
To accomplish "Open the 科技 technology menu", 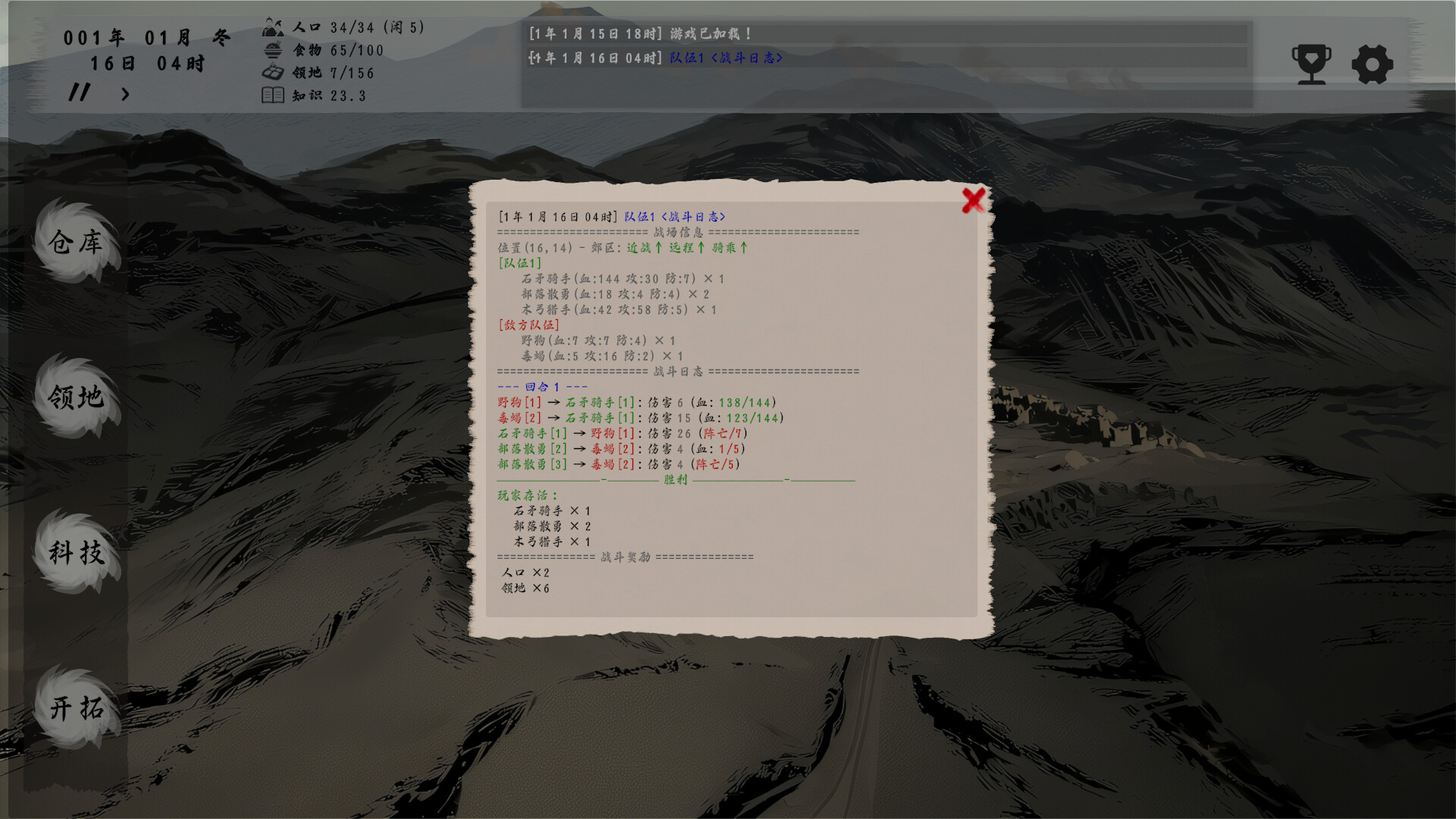I will 76,552.
